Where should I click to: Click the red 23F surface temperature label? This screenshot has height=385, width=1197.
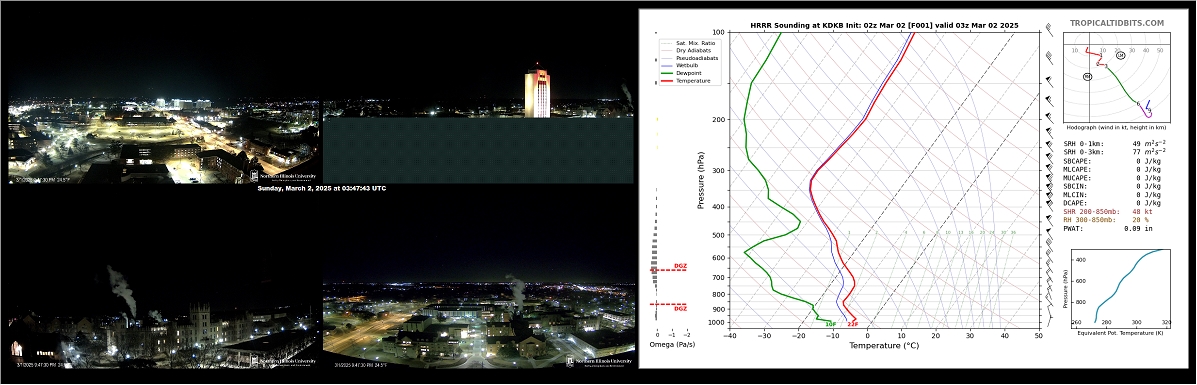(853, 325)
